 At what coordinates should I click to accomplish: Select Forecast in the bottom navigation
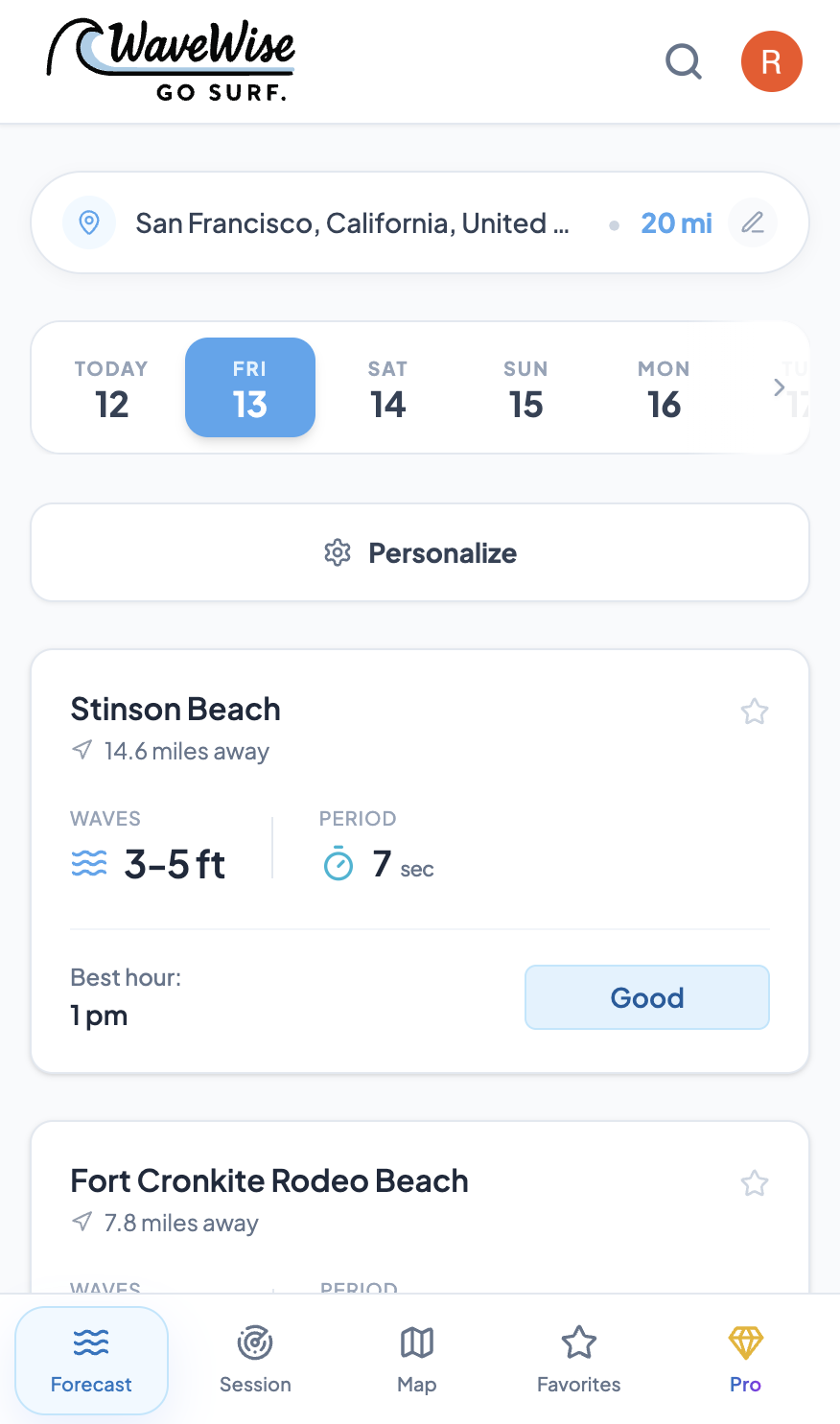[91, 1360]
